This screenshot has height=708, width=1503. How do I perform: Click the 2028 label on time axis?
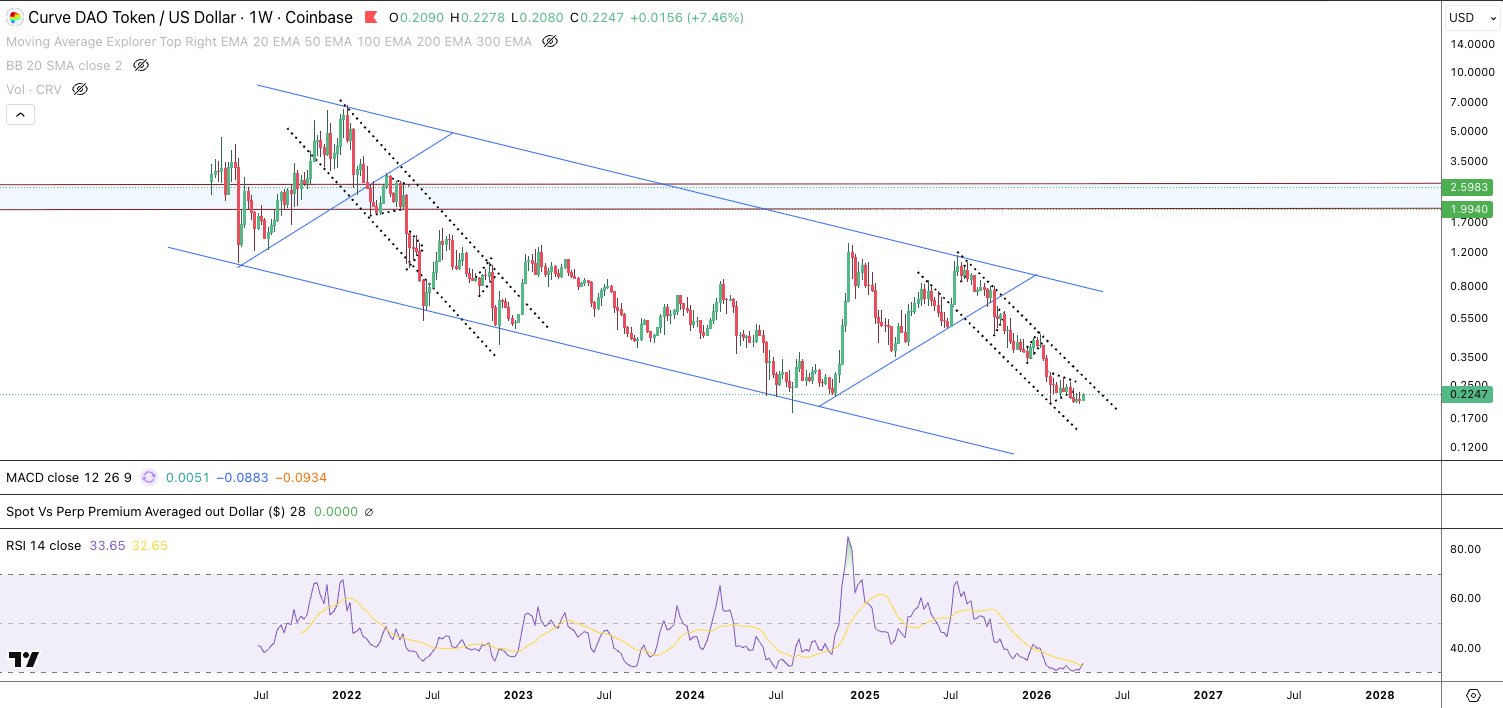click(x=1380, y=694)
